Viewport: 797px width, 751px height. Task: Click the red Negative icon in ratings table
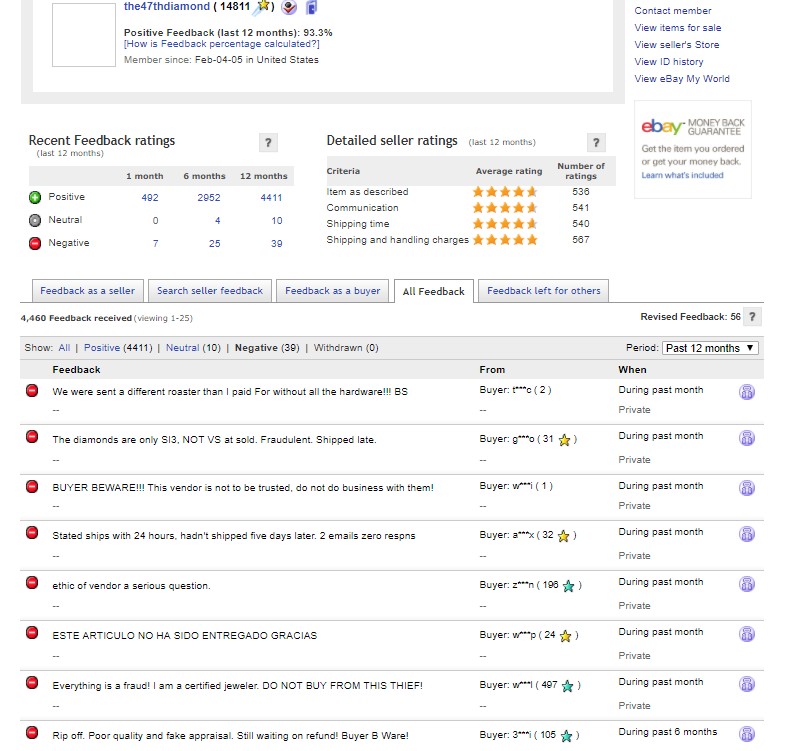tap(35, 243)
